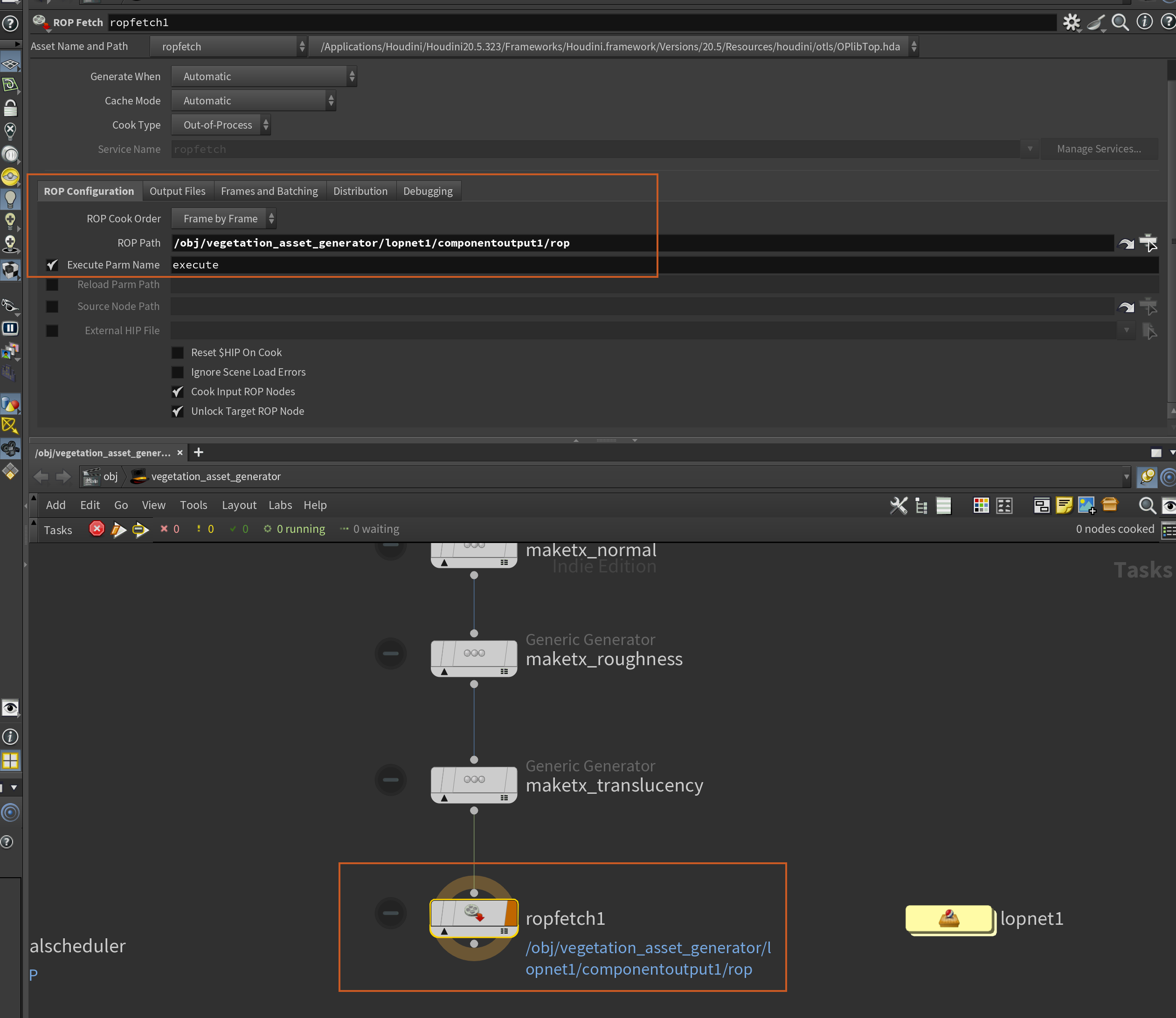Click the Manage Services button
Screen dimensions: 1176x1018
[1098, 149]
